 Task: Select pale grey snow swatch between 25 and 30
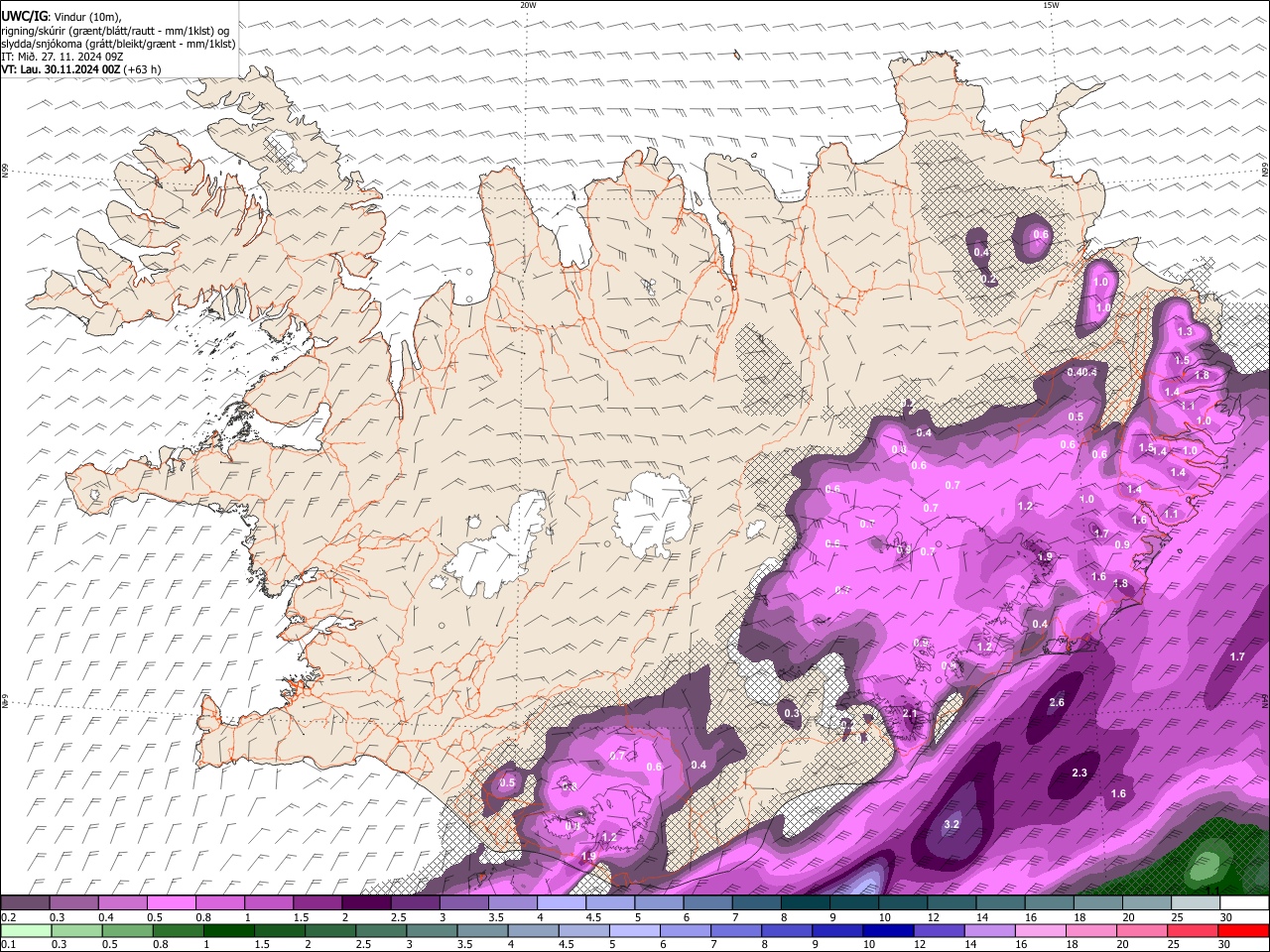pos(1196,903)
